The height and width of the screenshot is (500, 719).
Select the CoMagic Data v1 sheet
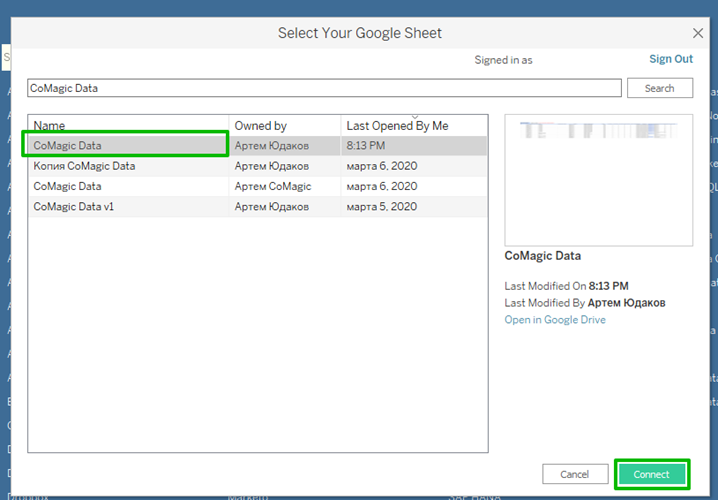click(x=71, y=206)
